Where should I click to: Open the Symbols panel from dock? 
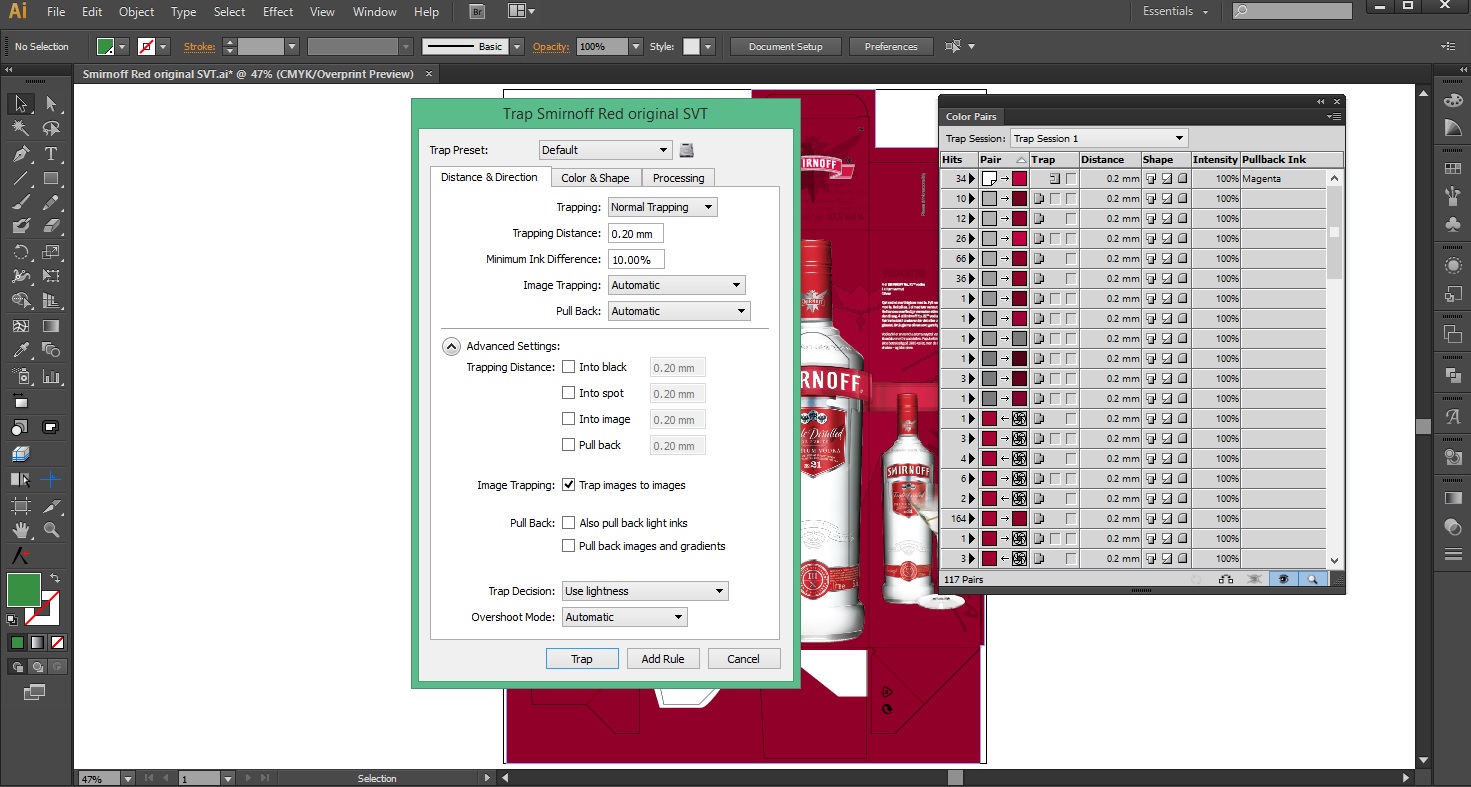[1453, 226]
